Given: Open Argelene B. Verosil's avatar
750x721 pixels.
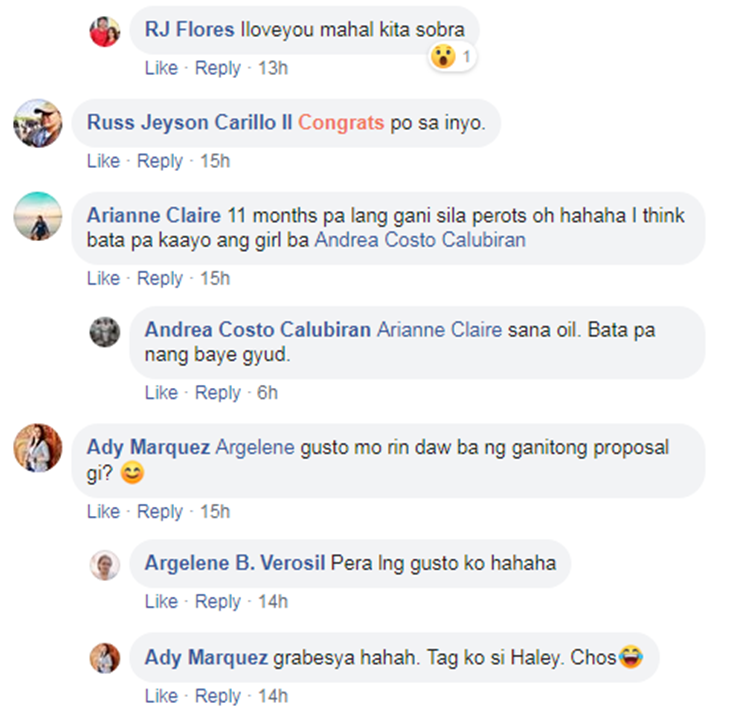Looking at the screenshot, I should coord(105,566).
